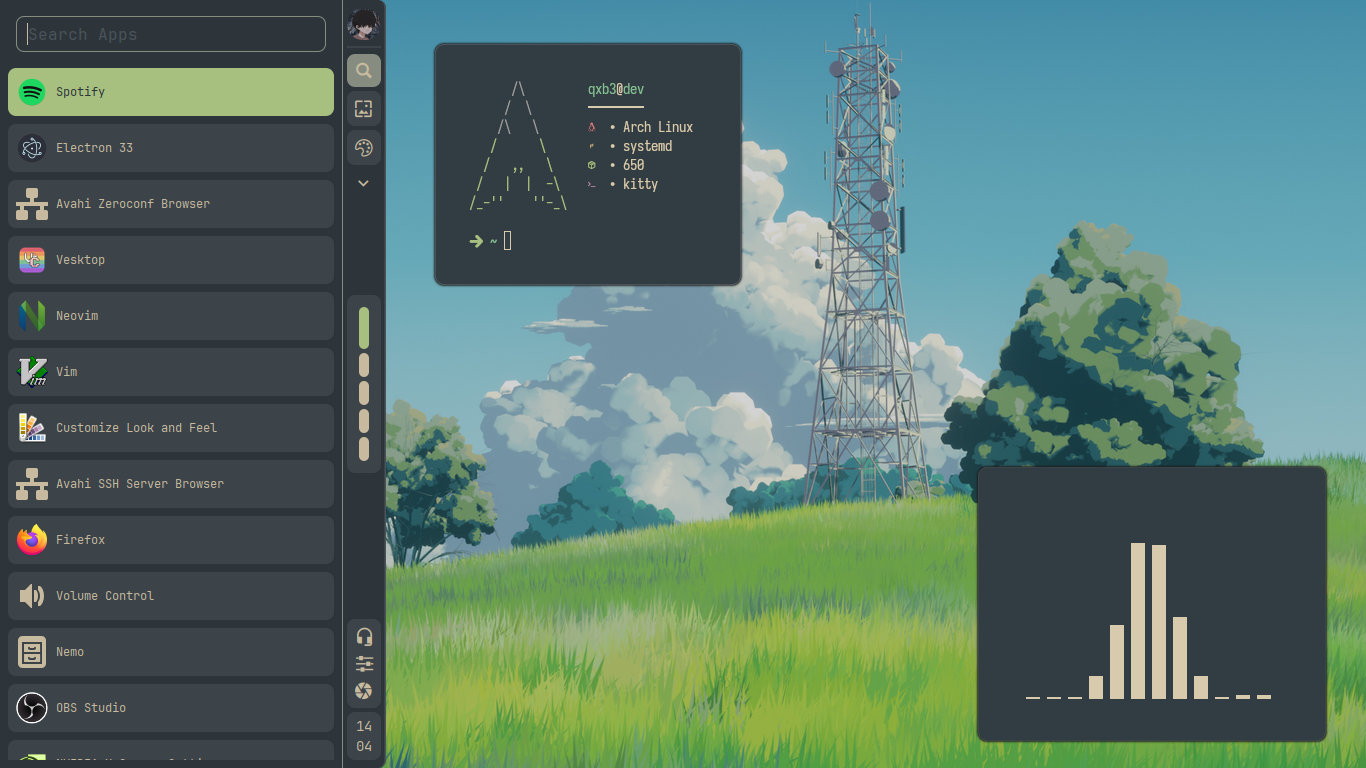Launch Spotify from the app list
1366x768 pixels.
pos(170,92)
